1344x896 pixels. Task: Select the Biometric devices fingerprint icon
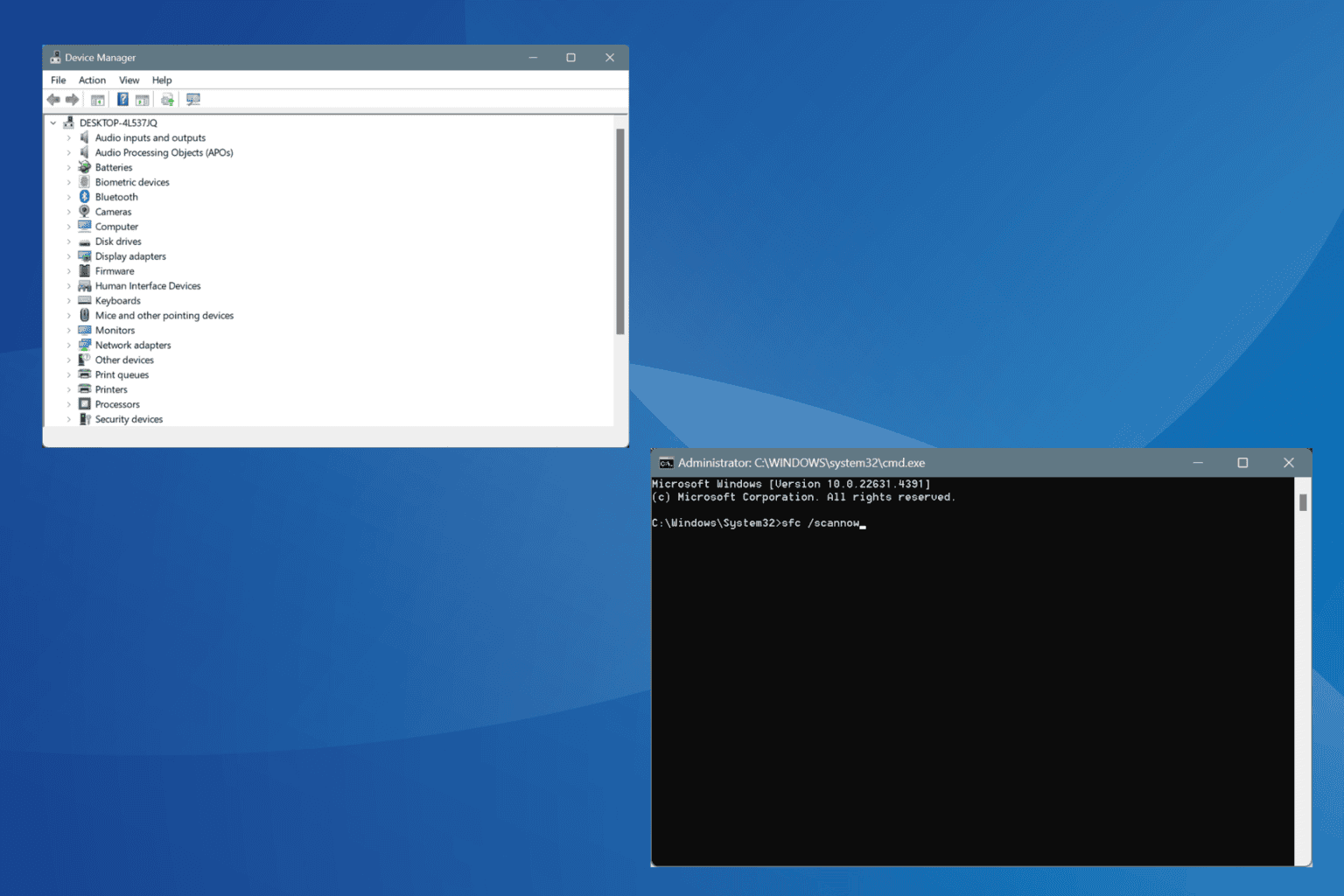pos(85,182)
